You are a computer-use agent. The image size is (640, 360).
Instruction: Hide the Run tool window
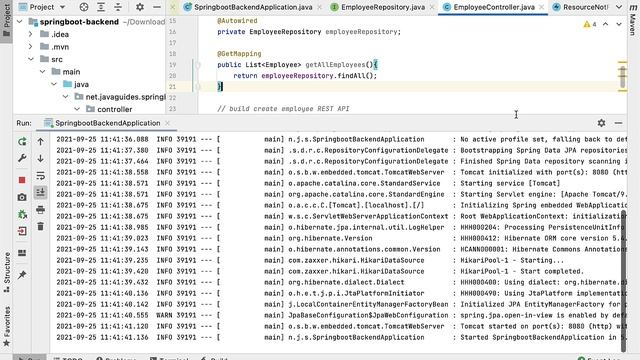tap(618, 123)
